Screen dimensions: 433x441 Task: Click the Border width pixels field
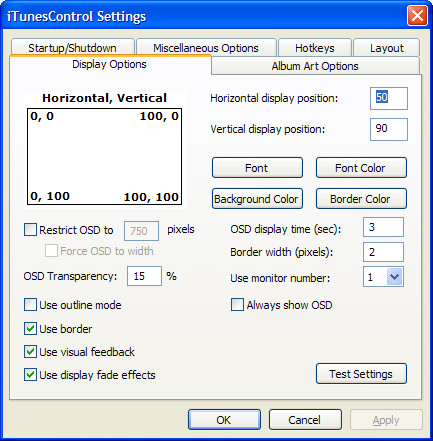383,252
